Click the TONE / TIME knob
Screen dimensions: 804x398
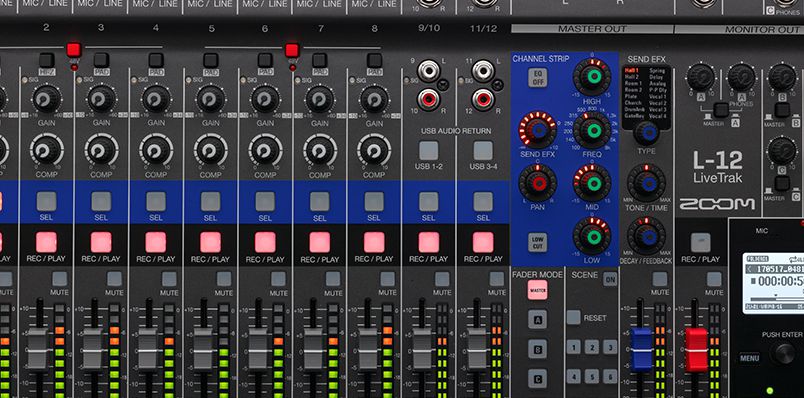click(x=647, y=183)
